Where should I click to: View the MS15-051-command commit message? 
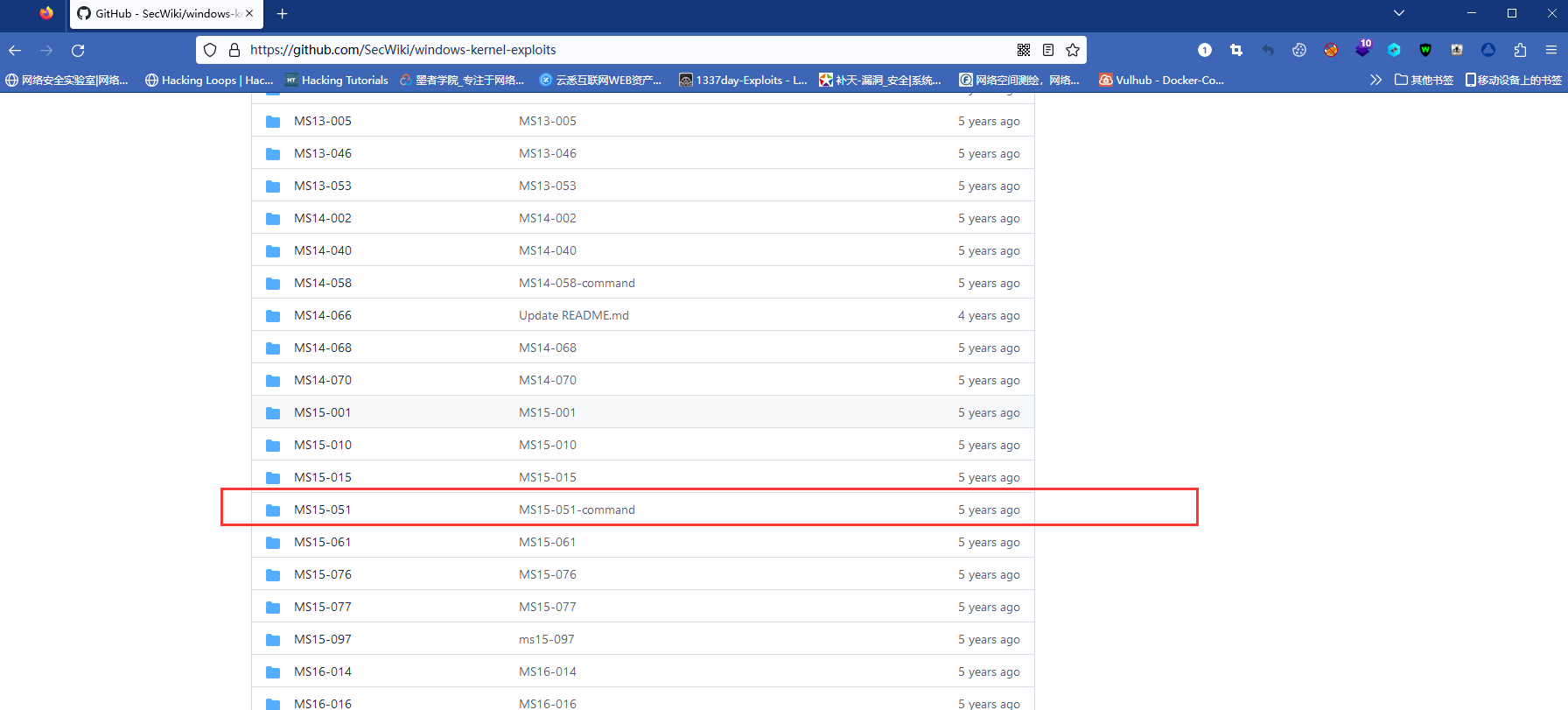pos(577,510)
